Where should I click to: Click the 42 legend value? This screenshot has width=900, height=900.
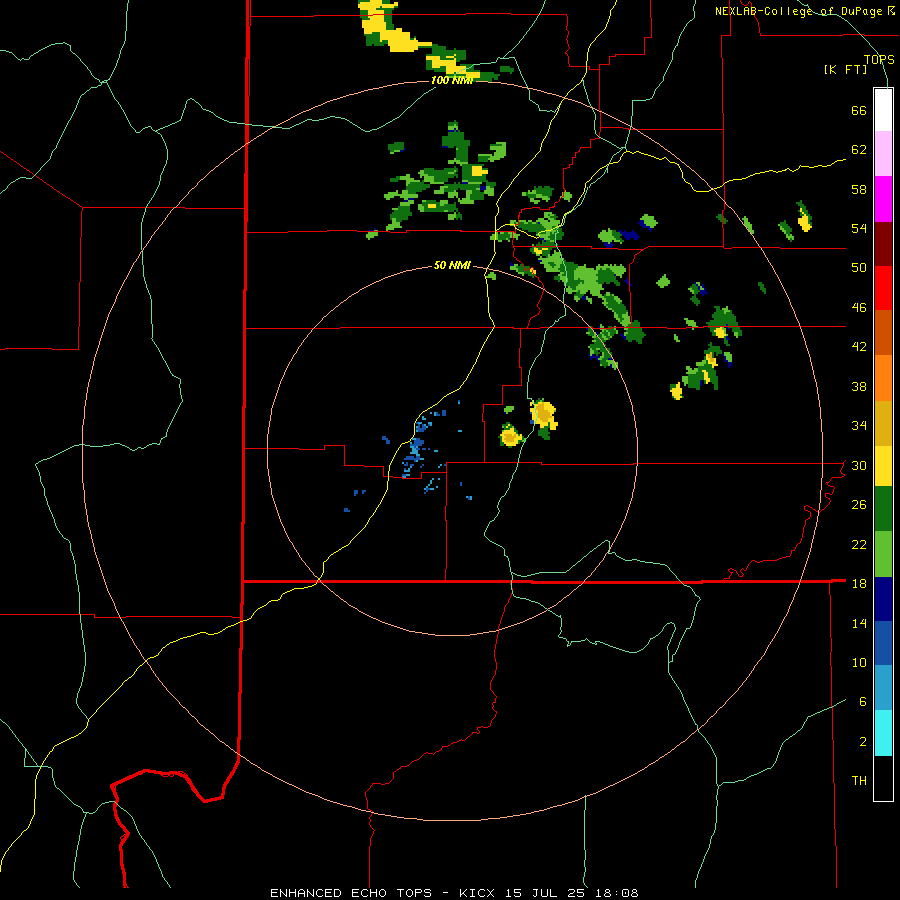tap(859, 346)
